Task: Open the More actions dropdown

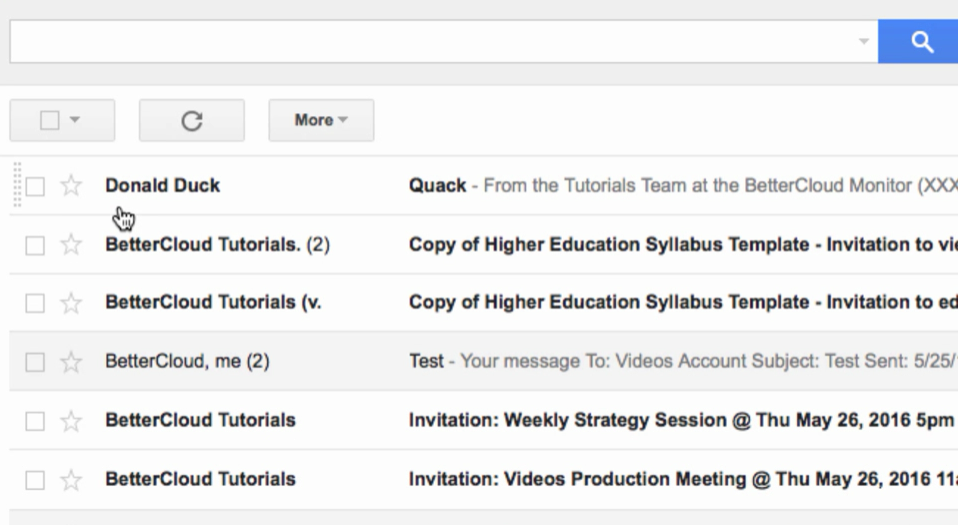Action: [321, 120]
